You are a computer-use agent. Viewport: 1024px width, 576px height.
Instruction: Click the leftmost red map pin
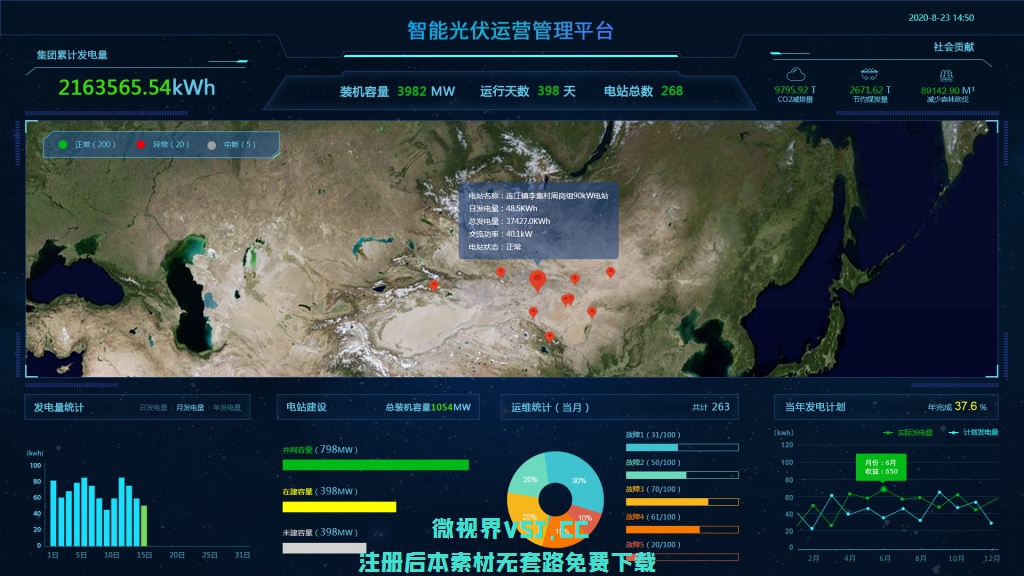(x=434, y=285)
